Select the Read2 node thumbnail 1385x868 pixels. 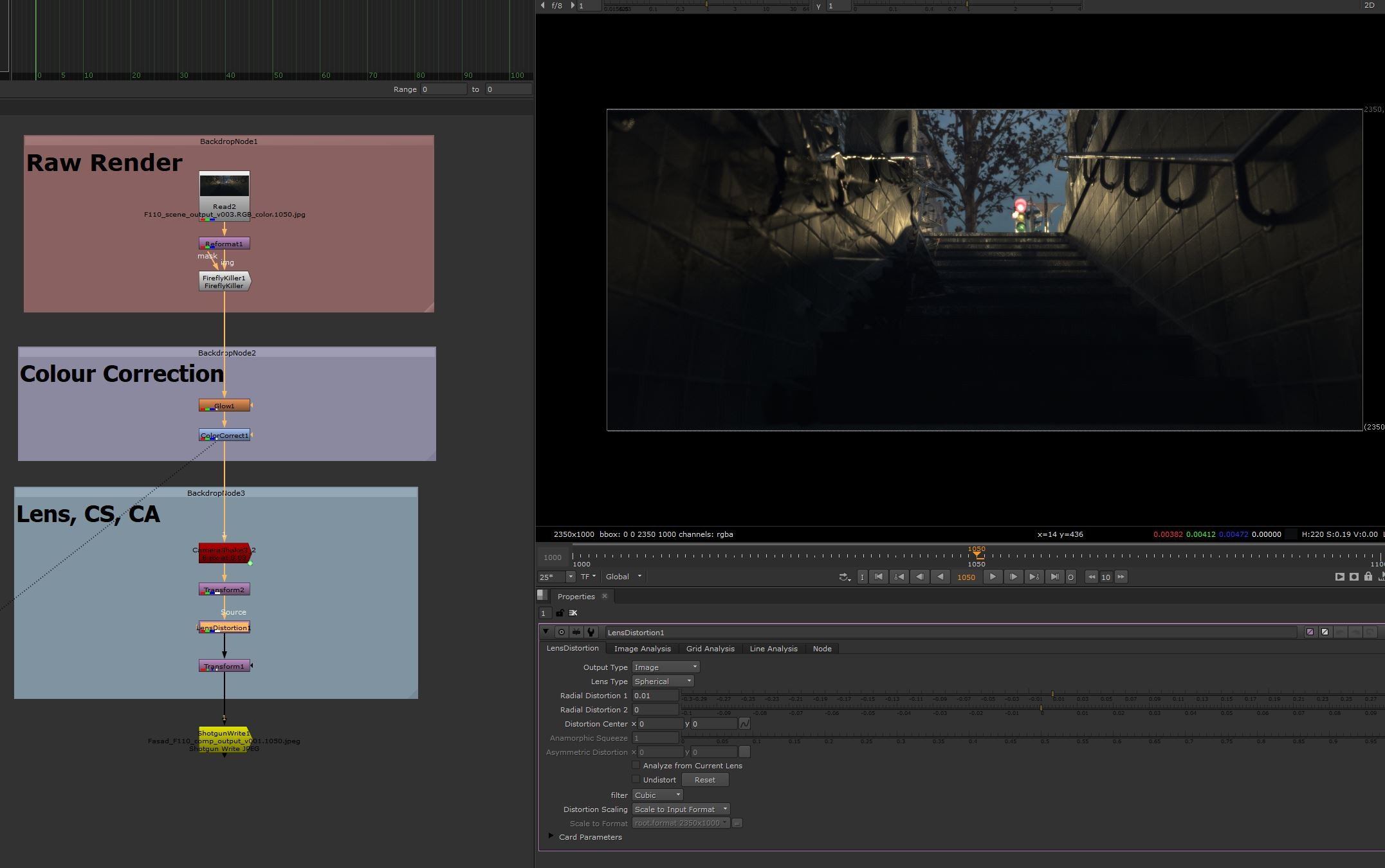pos(225,186)
